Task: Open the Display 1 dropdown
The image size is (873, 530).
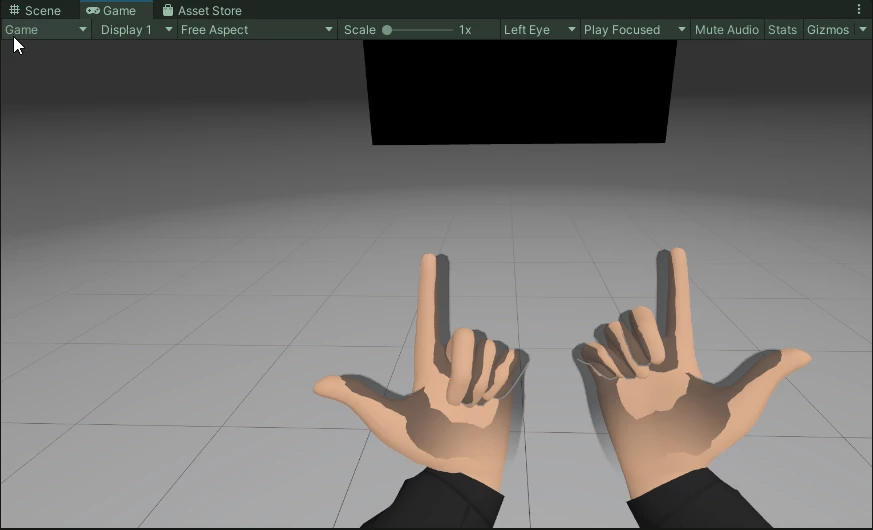Action: [135, 30]
